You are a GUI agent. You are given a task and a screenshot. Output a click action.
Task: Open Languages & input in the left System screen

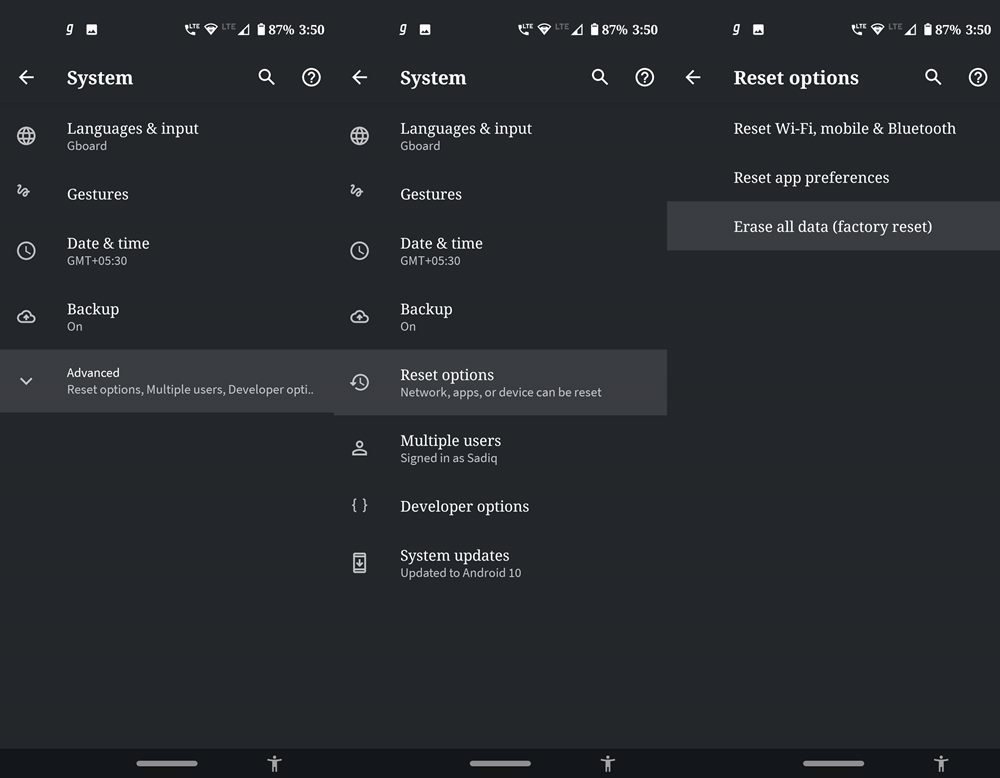[x=167, y=136]
